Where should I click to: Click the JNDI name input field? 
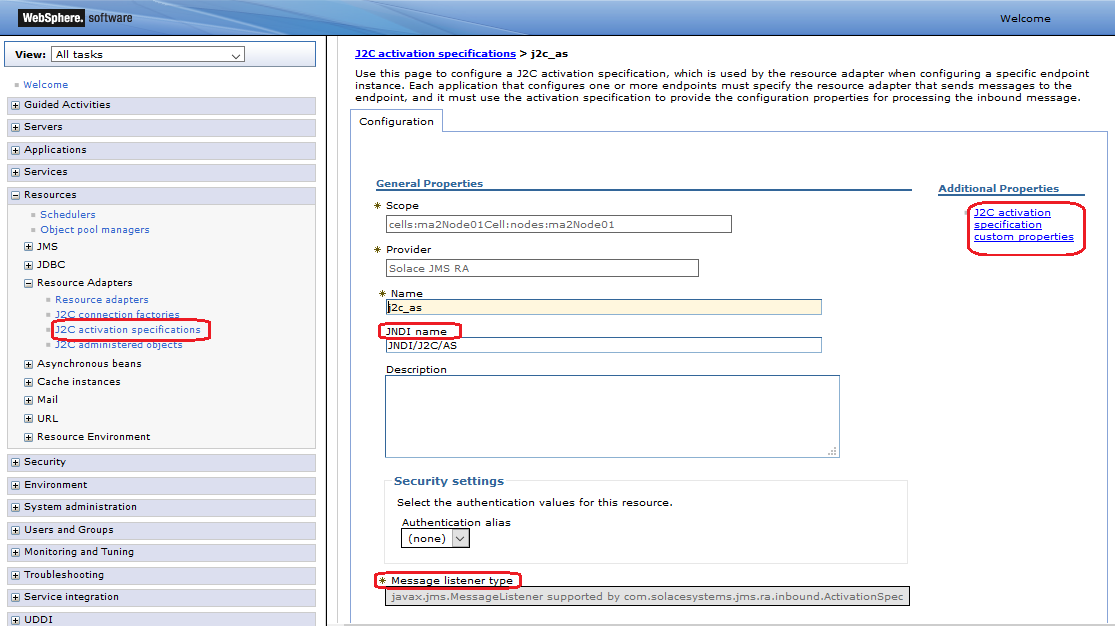point(603,345)
